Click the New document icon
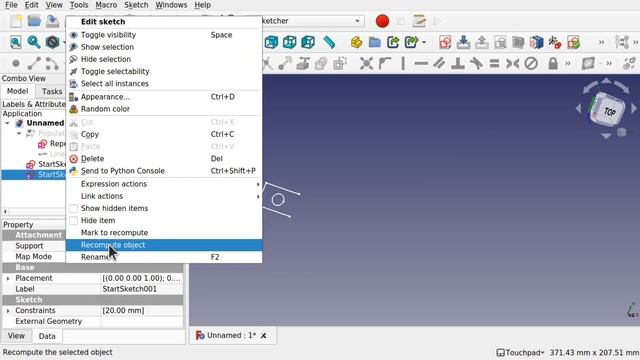The width and height of the screenshot is (640, 360). pyautogui.click(x=16, y=21)
